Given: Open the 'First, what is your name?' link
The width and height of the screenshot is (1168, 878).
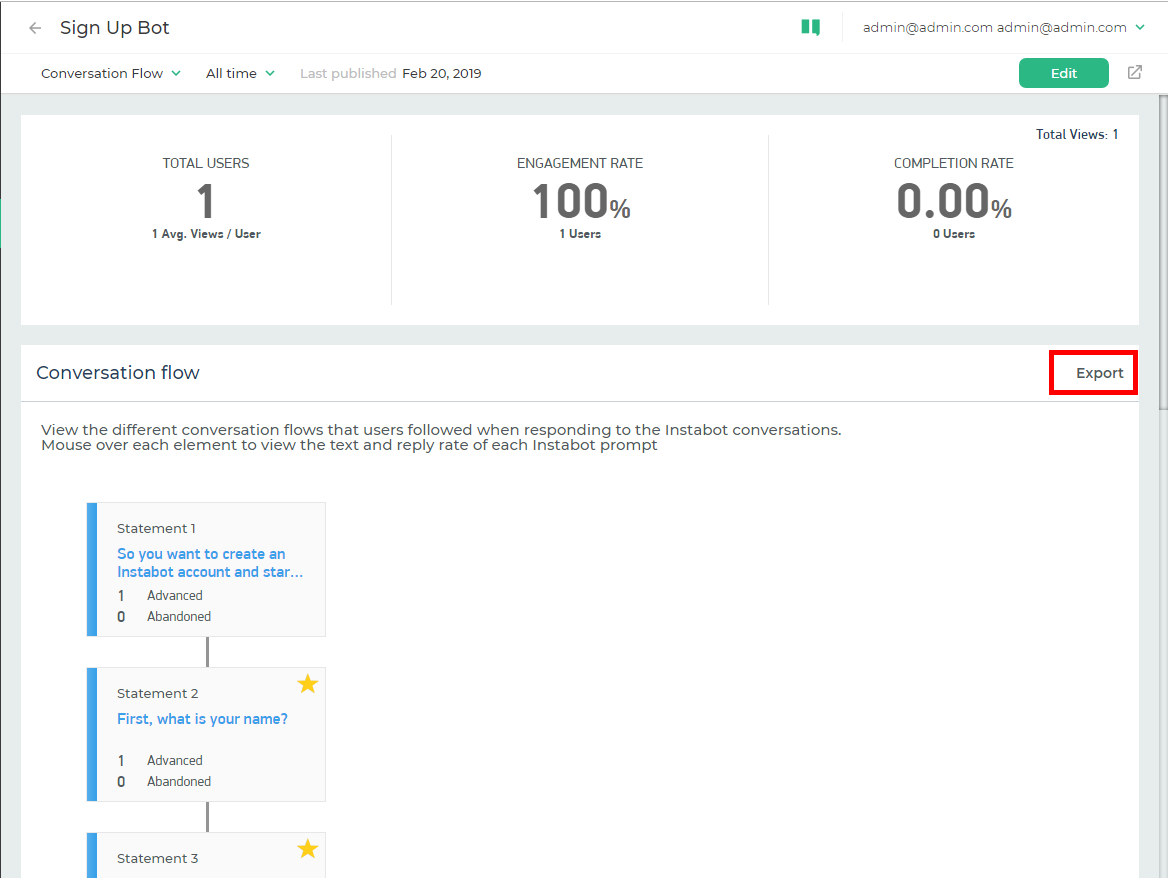Looking at the screenshot, I should (x=202, y=719).
